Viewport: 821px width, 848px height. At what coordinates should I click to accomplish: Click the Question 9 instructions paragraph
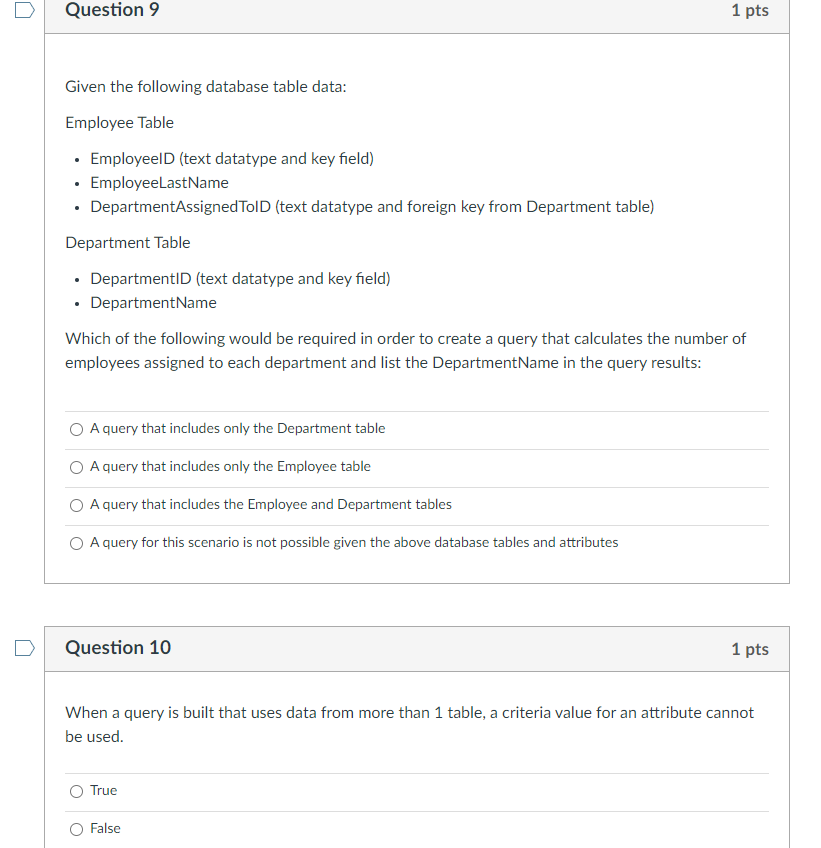tap(405, 350)
